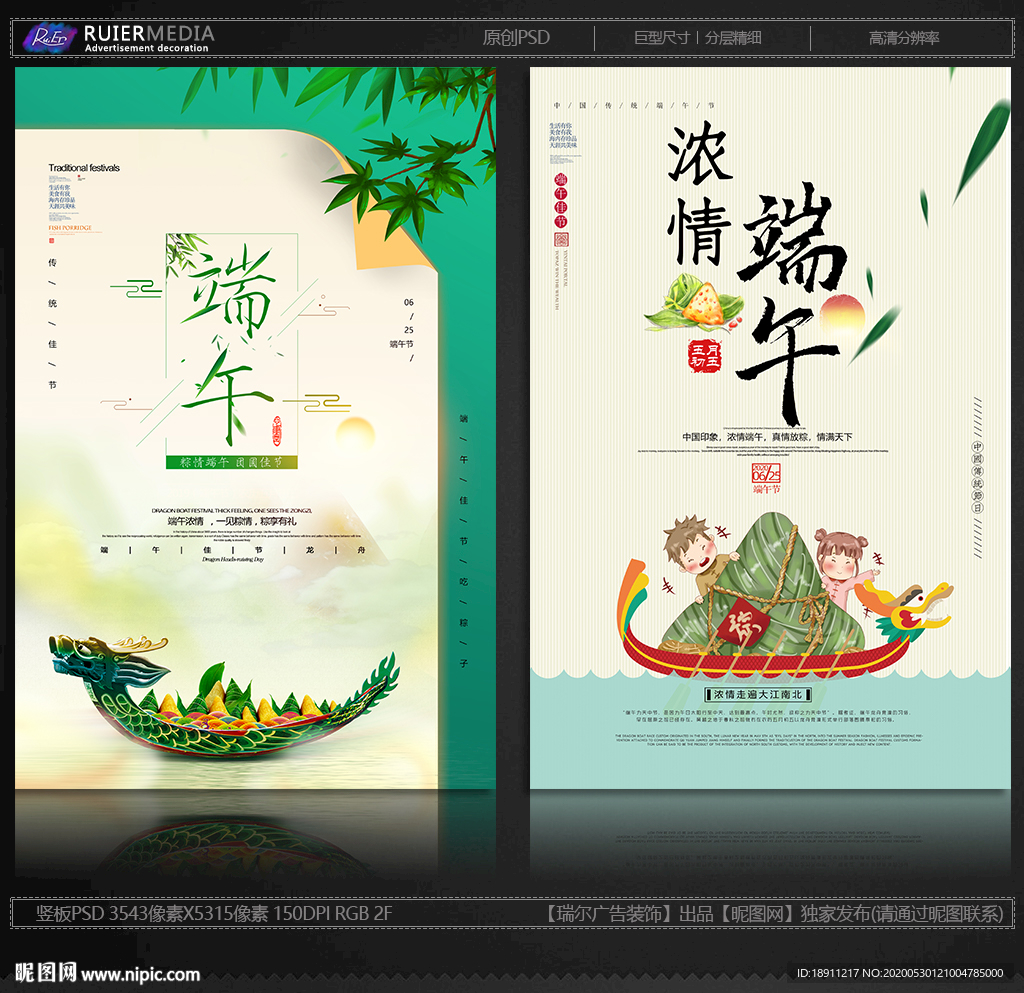Click the green calligraphy '端午' title on left poster
Image resolution: width=1024 pixels, height=993 pixels.
click(x=229, y=343)
